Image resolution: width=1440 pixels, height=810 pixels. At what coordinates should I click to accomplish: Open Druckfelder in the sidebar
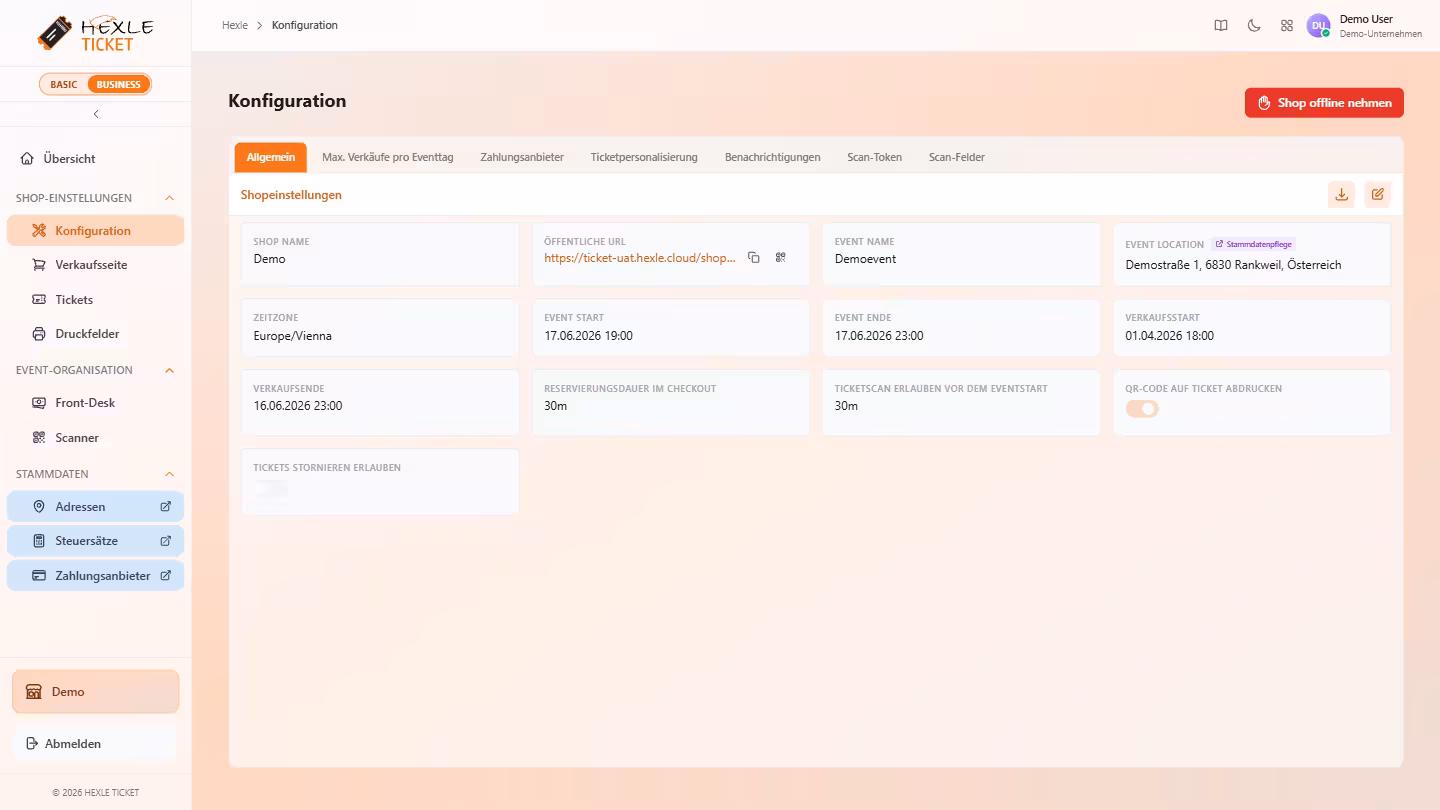tap(96, 334)
